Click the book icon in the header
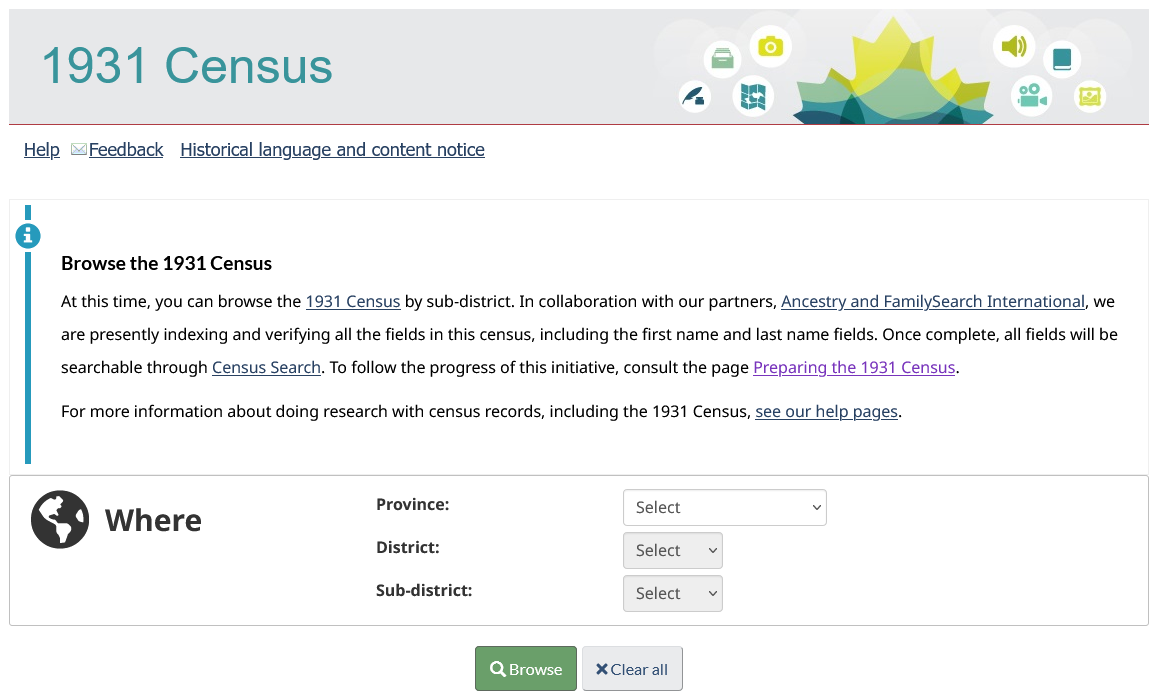This screenshot has height=697, width=1155. 1062,59
